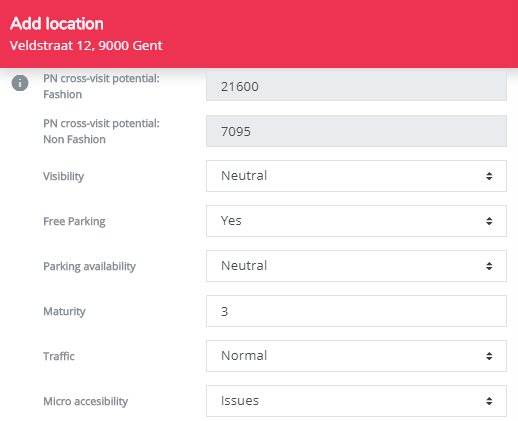518x421 pixels.
Task: Open the Micro accesibility dropdown
Action: (x=356, y=401)
